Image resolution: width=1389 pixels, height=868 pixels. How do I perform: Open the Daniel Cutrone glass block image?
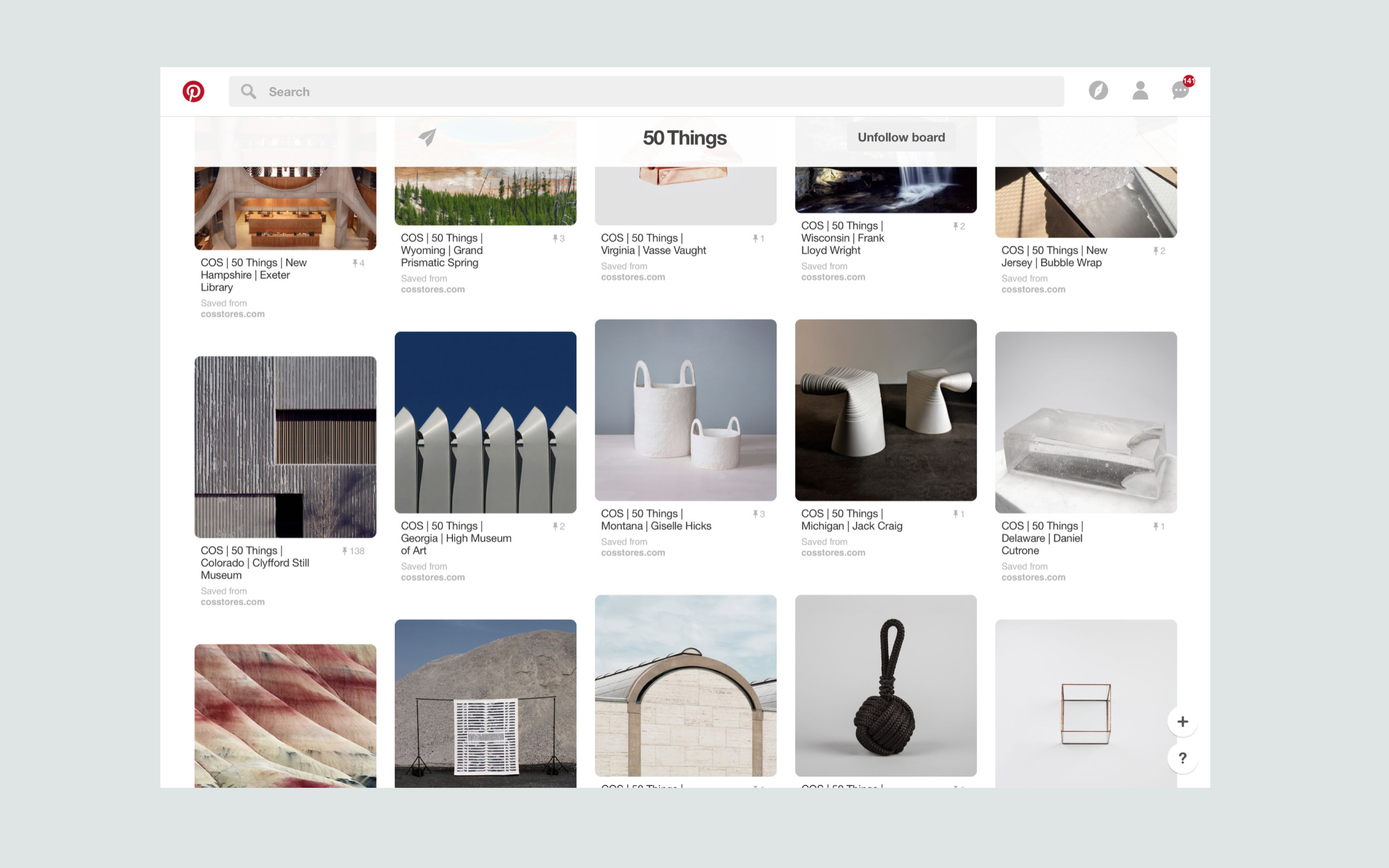[x=1086, y=422]
